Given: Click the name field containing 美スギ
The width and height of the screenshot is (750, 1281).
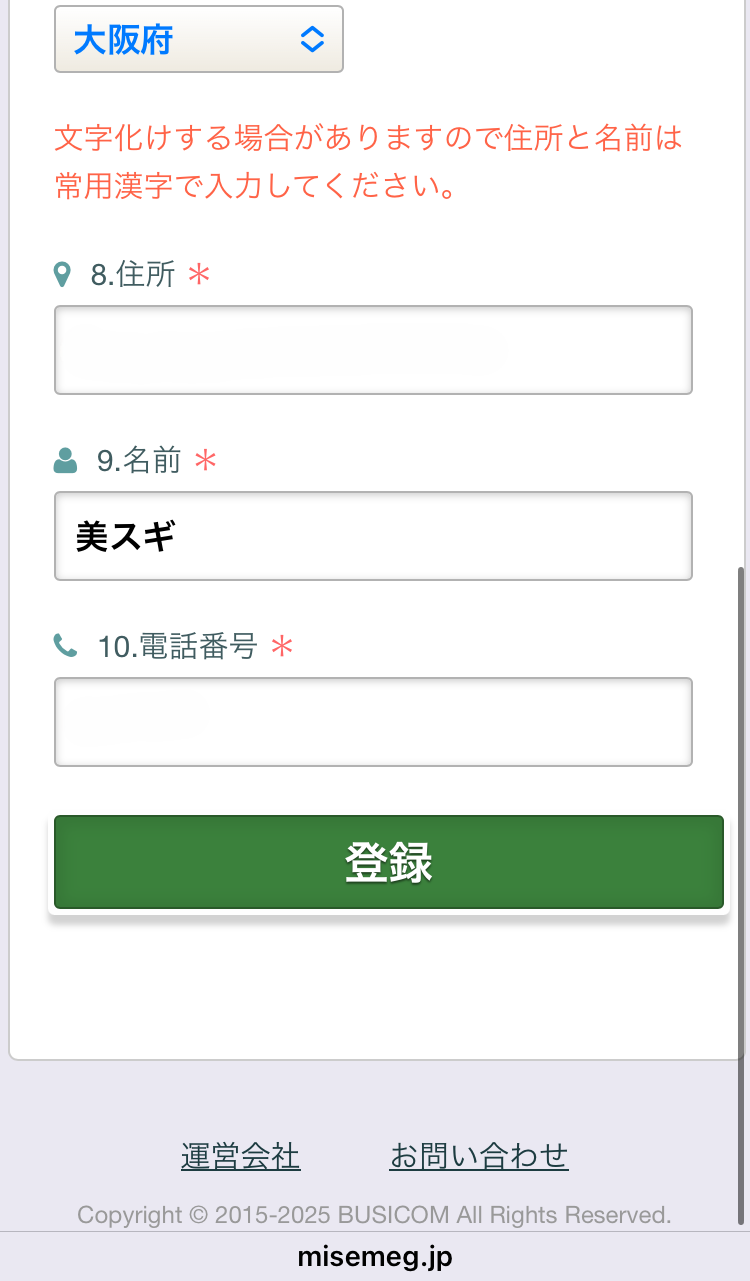Looking at the screenshot, I should click(x=373, y=536).
